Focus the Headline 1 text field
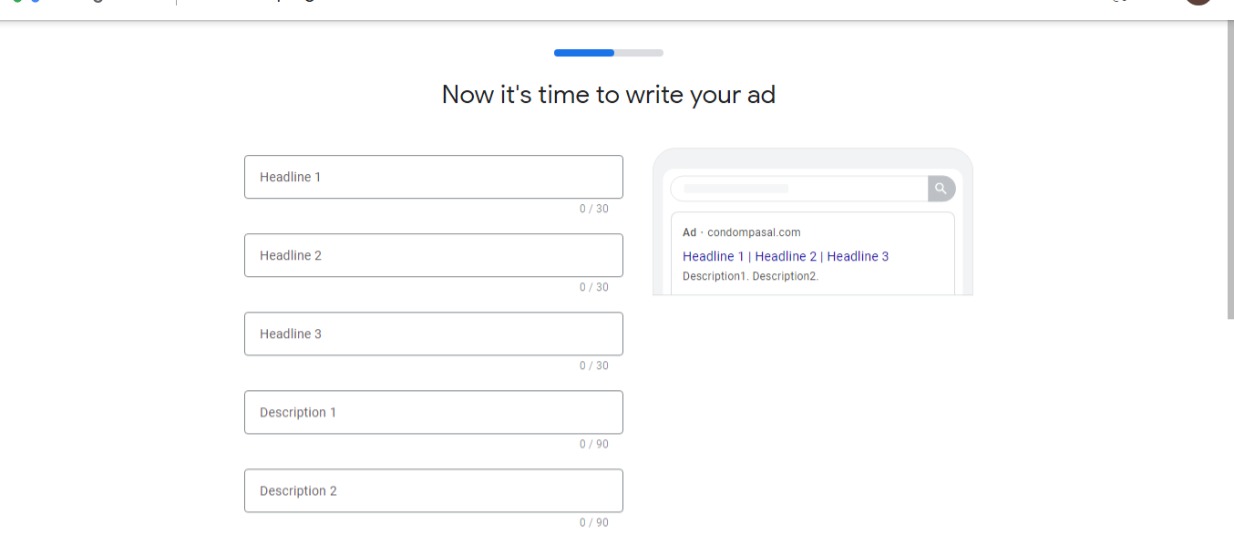1234x560 pixels. pos(433,177)
